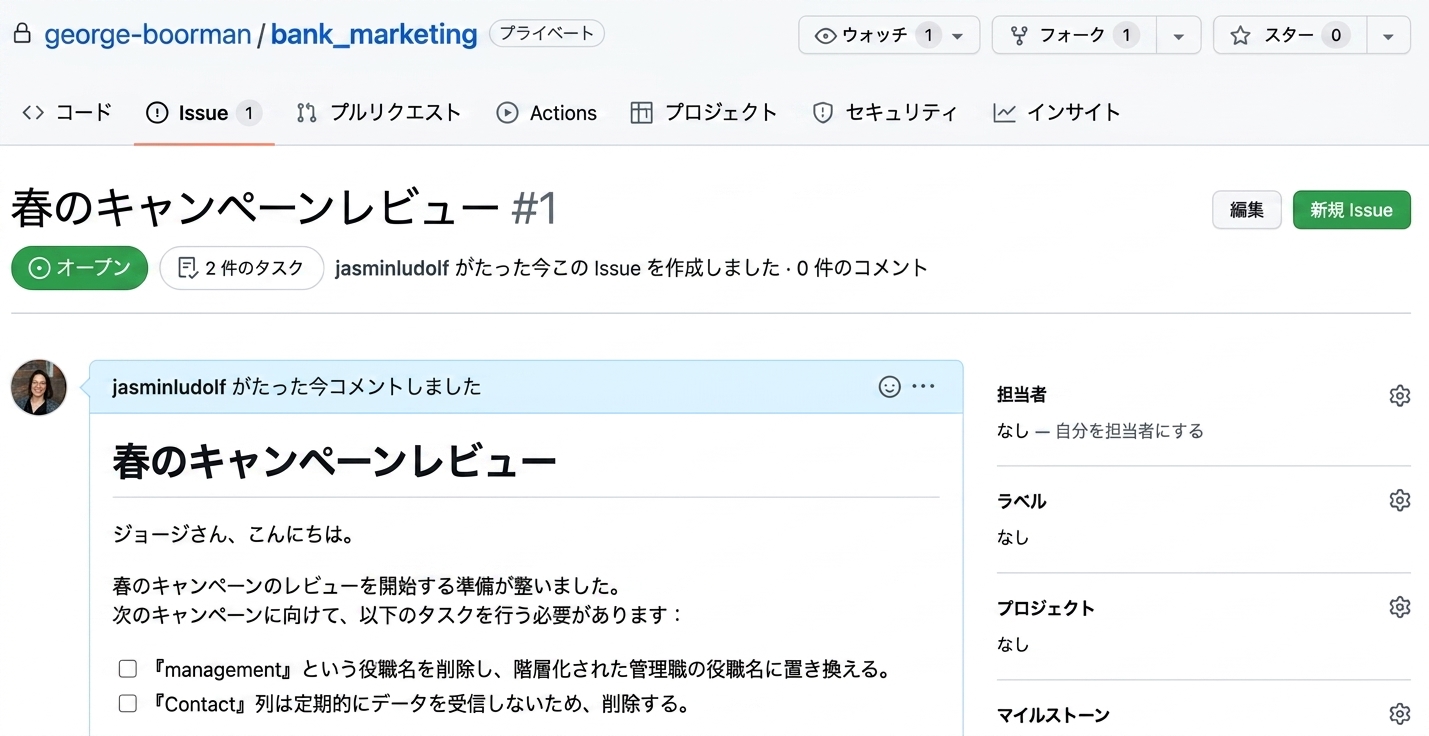
Task: Expand the ウォッチ dropdown arrow
Action: pyautogui.click(x=958, y=36)
